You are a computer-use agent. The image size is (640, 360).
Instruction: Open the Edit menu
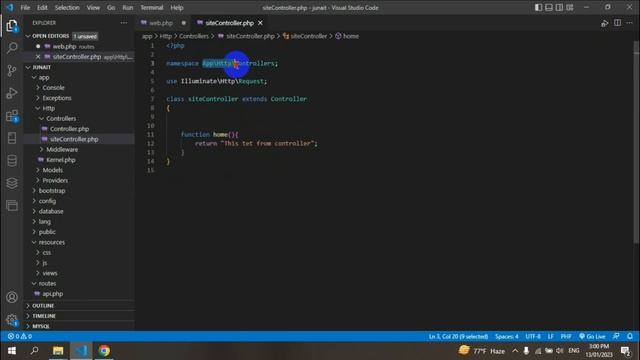pyautogui.click(x=42, y=7)
